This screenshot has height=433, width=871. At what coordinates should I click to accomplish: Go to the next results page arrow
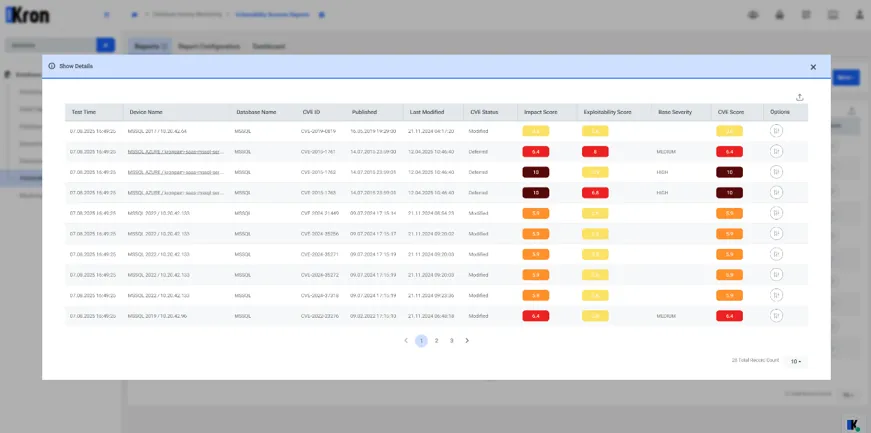467,341
